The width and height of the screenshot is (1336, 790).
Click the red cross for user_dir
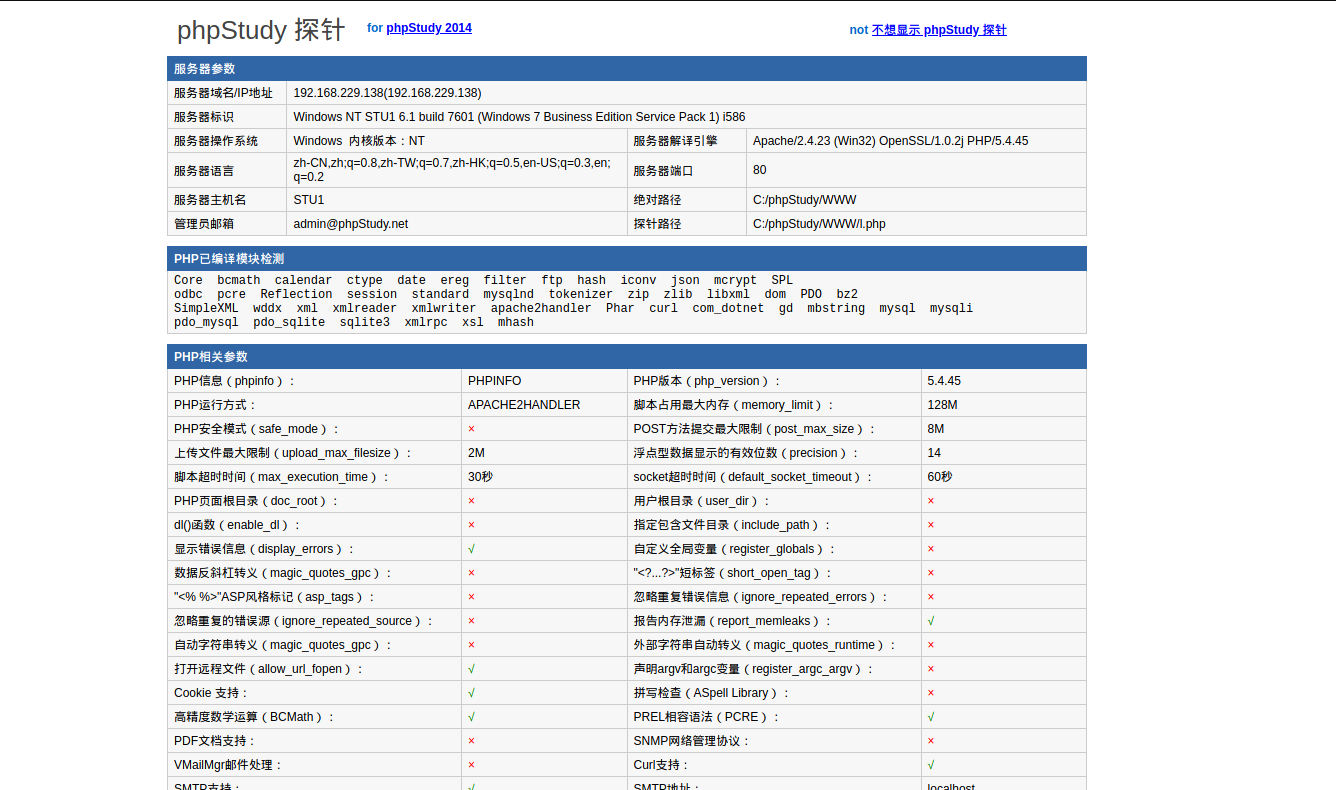(x=931, y=501)
